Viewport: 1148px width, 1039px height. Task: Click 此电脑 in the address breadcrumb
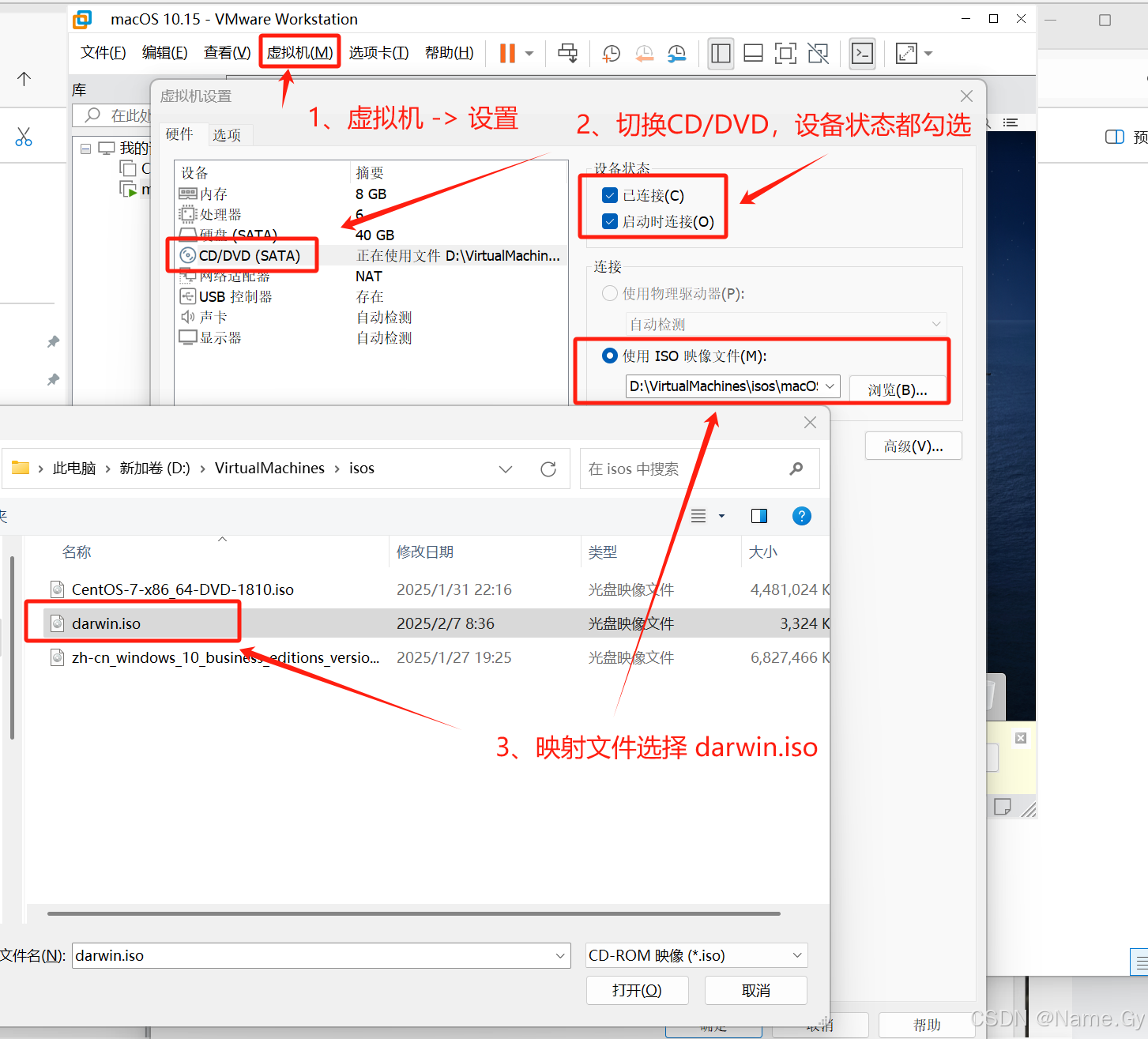74,469
